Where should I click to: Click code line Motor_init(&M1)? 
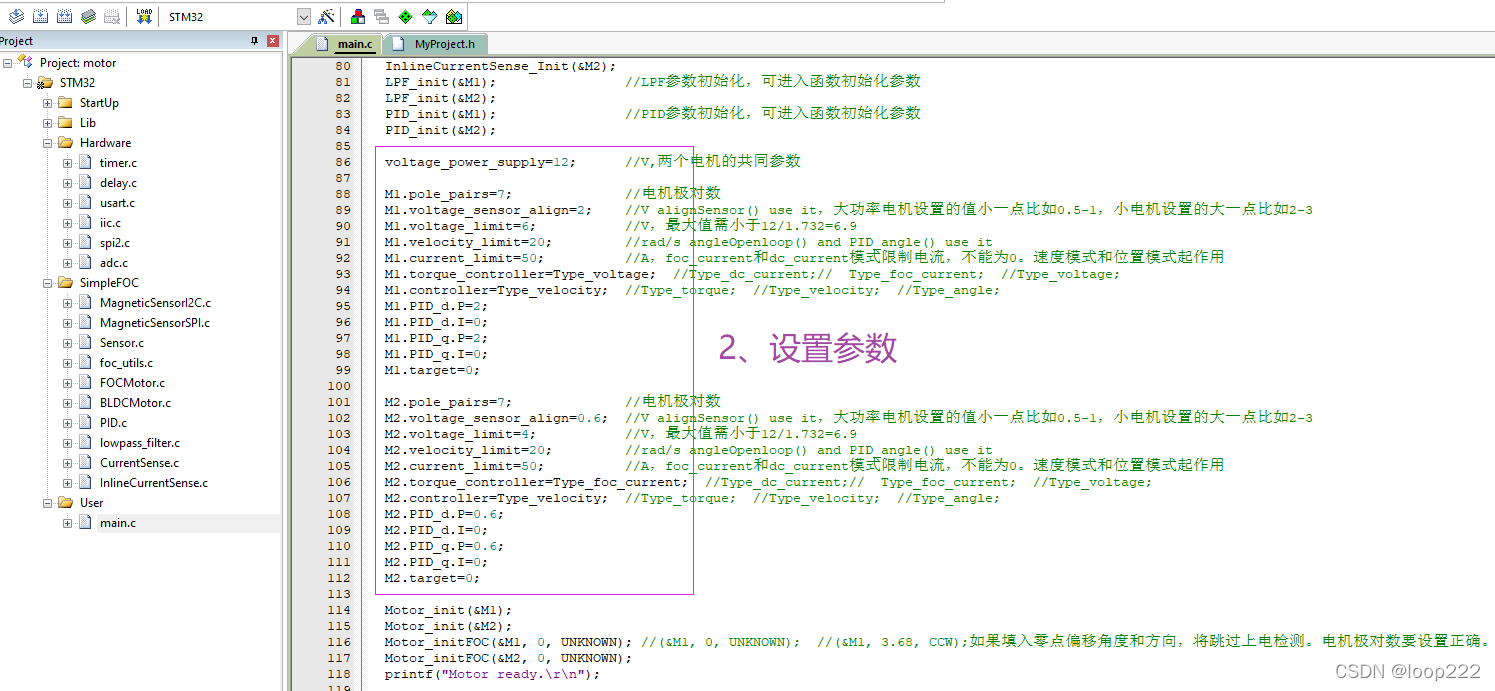coord(448,610)
